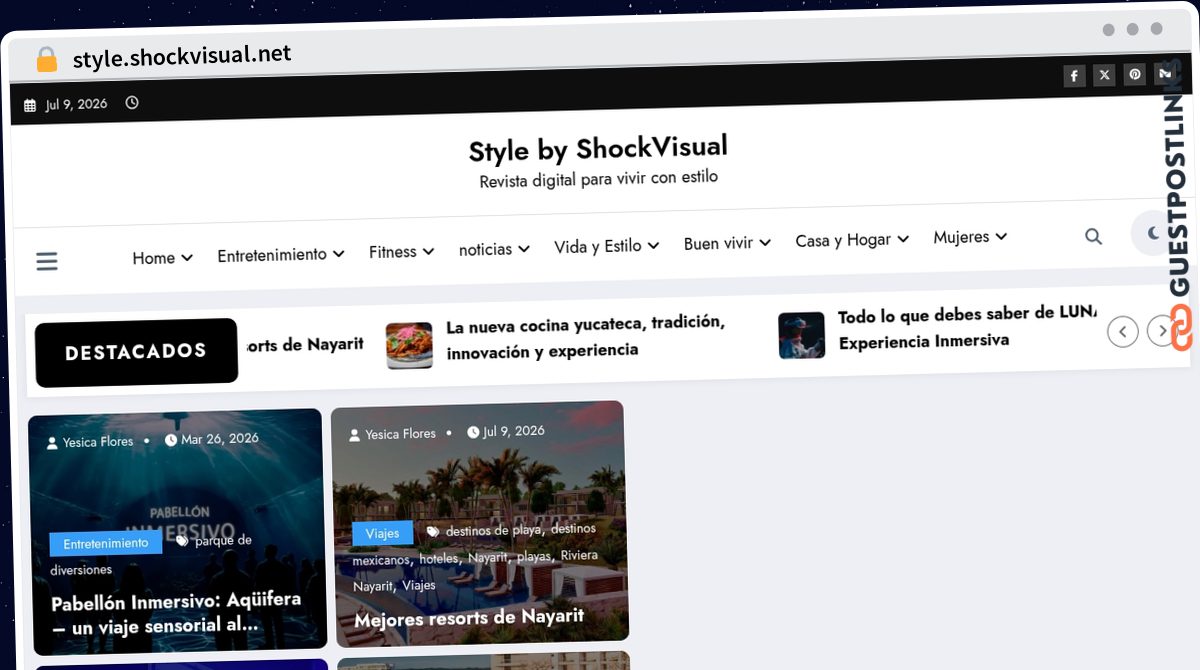Open the site search magnifier
The width and height of the screenshot is (1200, 670).
click(1093, 236)
